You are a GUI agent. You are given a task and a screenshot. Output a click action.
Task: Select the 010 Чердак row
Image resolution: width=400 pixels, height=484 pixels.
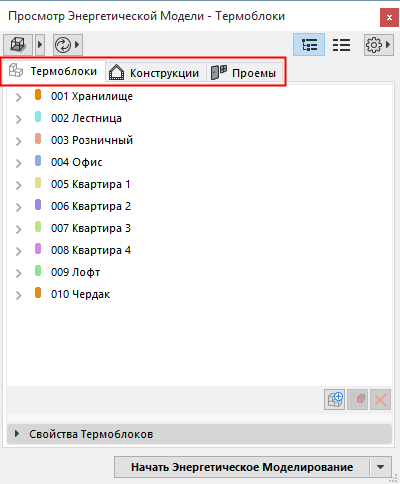pyautogui.click(x=199, y=294)
